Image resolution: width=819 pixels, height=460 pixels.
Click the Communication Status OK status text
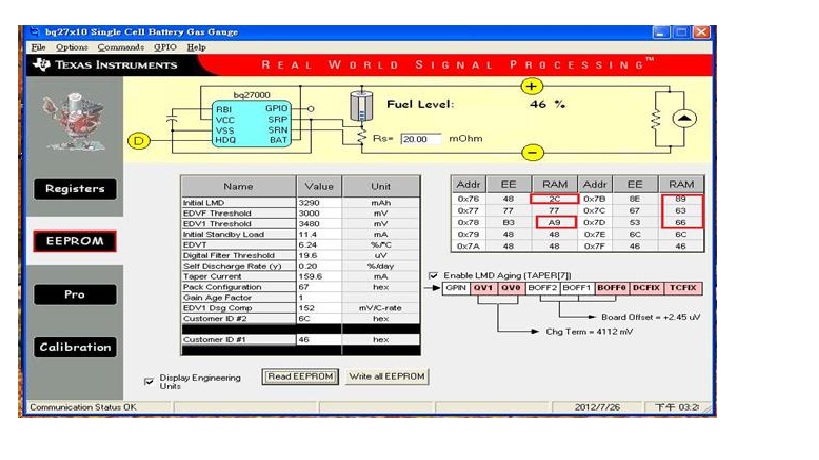point(83,407)
